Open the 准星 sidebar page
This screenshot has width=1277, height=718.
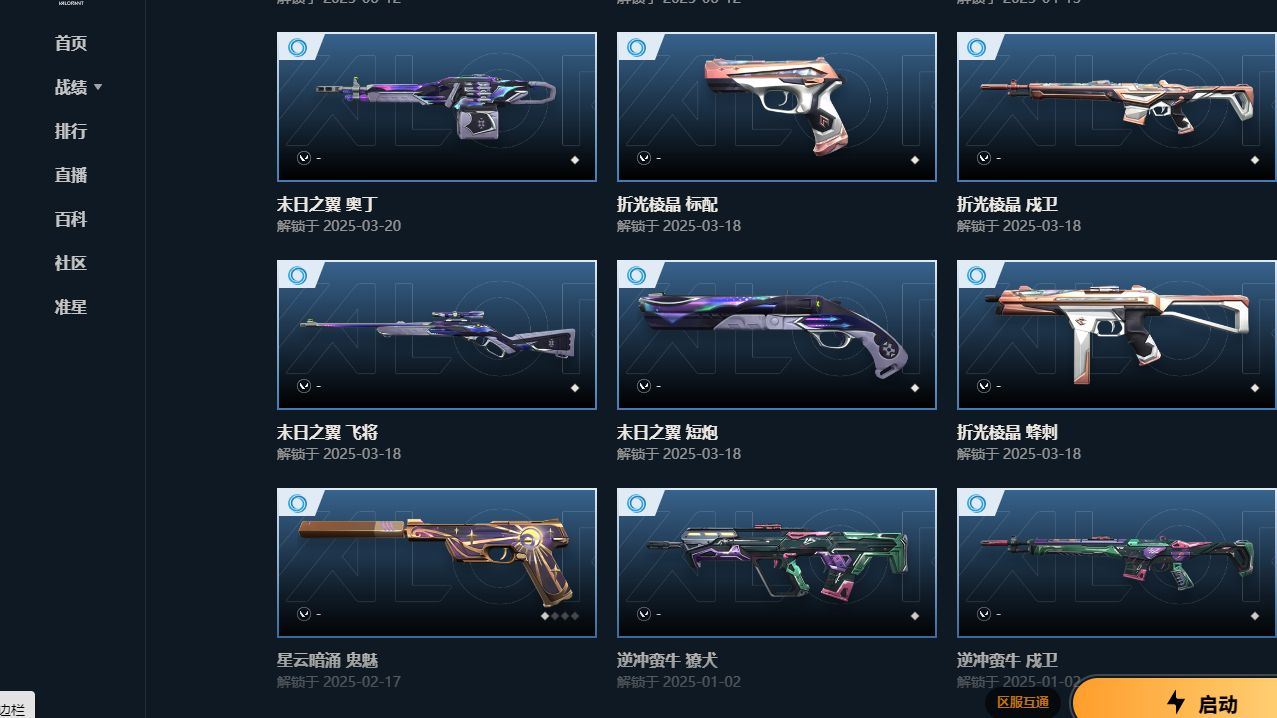coord(71,307)
